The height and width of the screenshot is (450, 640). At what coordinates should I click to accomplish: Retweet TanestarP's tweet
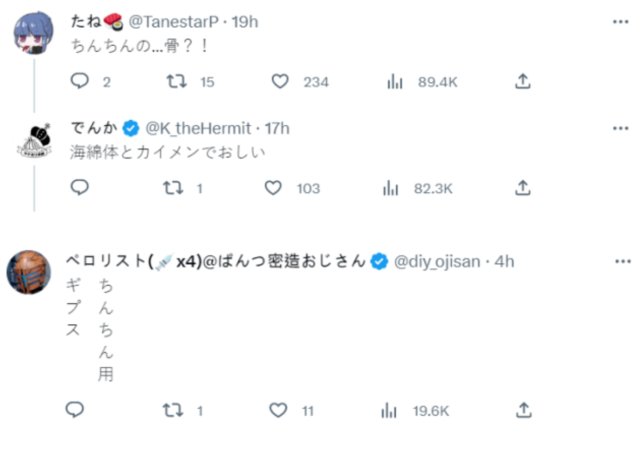(x=174, y=82)
